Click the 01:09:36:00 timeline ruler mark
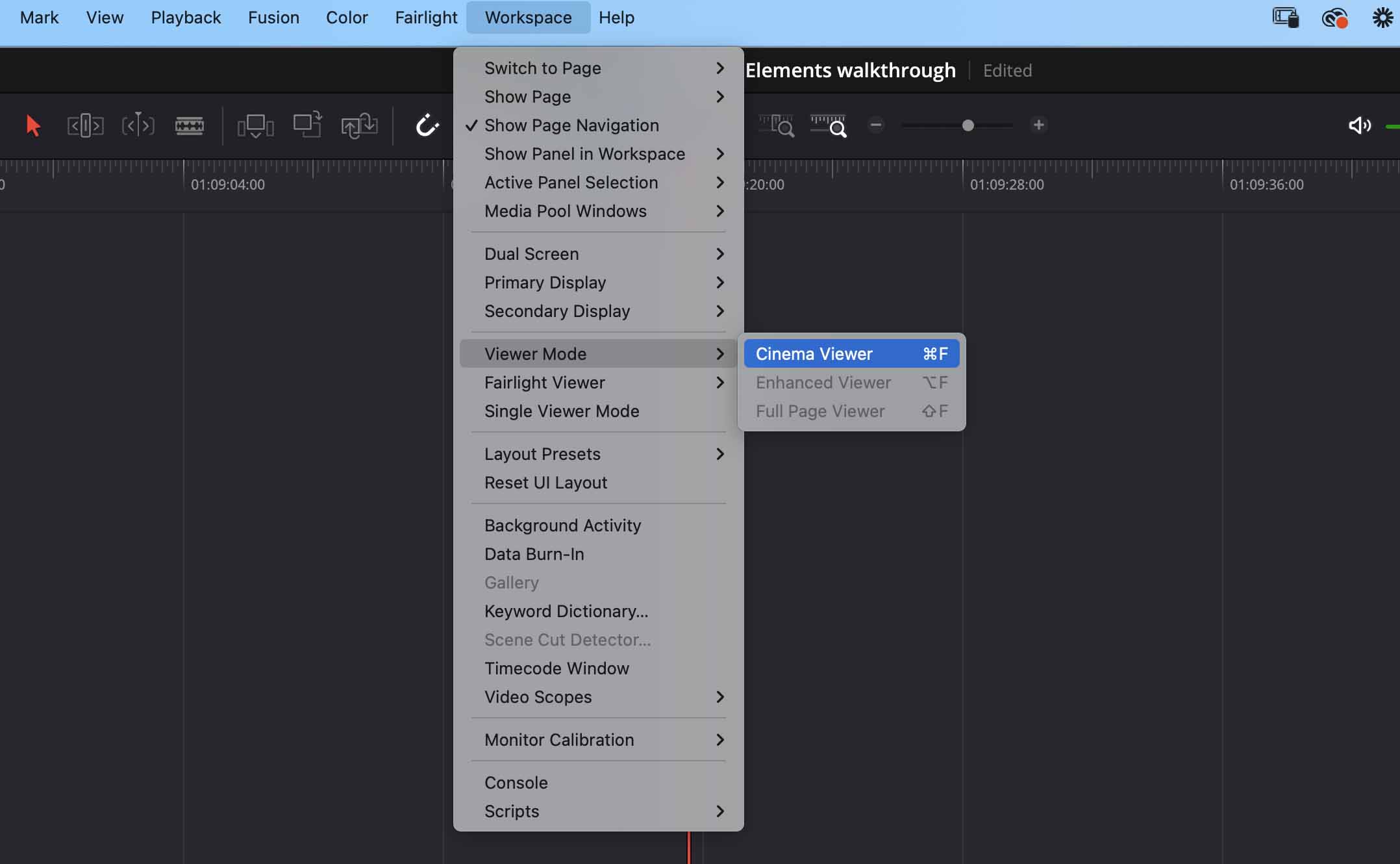1400x864 pixels. click(x=1267, y=184)
